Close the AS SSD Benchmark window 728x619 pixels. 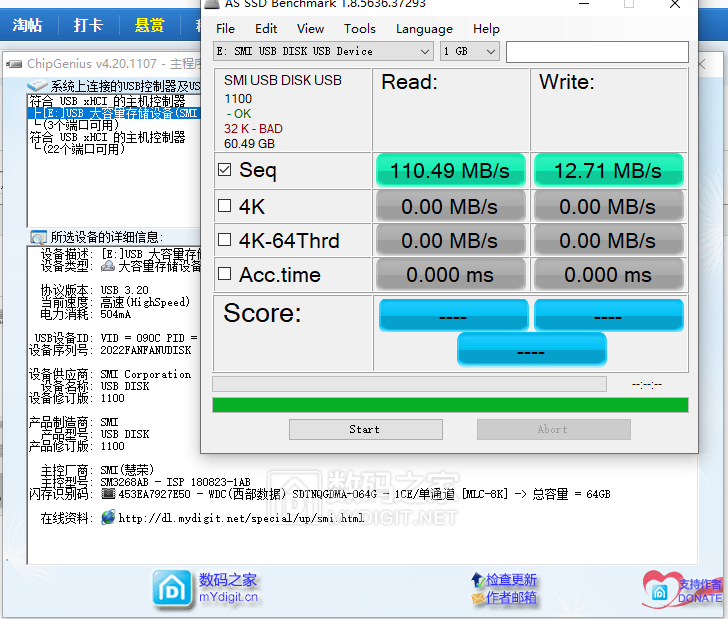click(x=675, y=4)
